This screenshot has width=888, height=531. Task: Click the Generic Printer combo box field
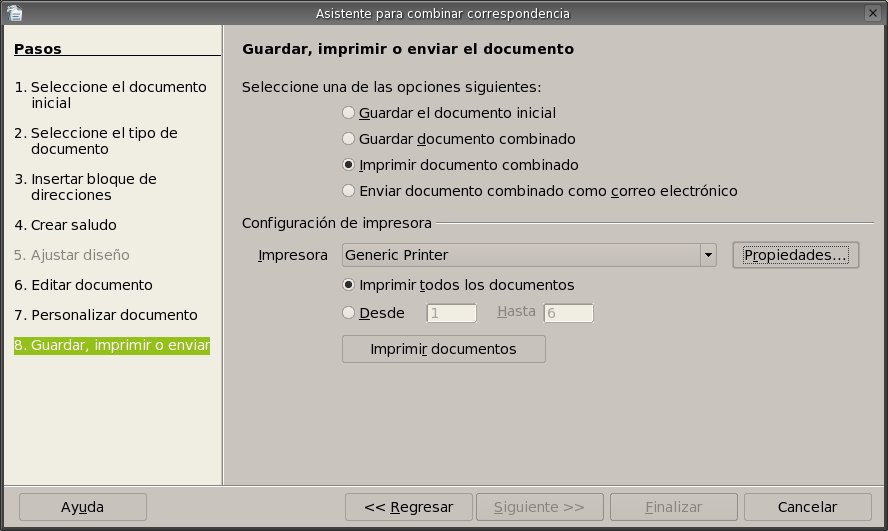click(520, 255)
